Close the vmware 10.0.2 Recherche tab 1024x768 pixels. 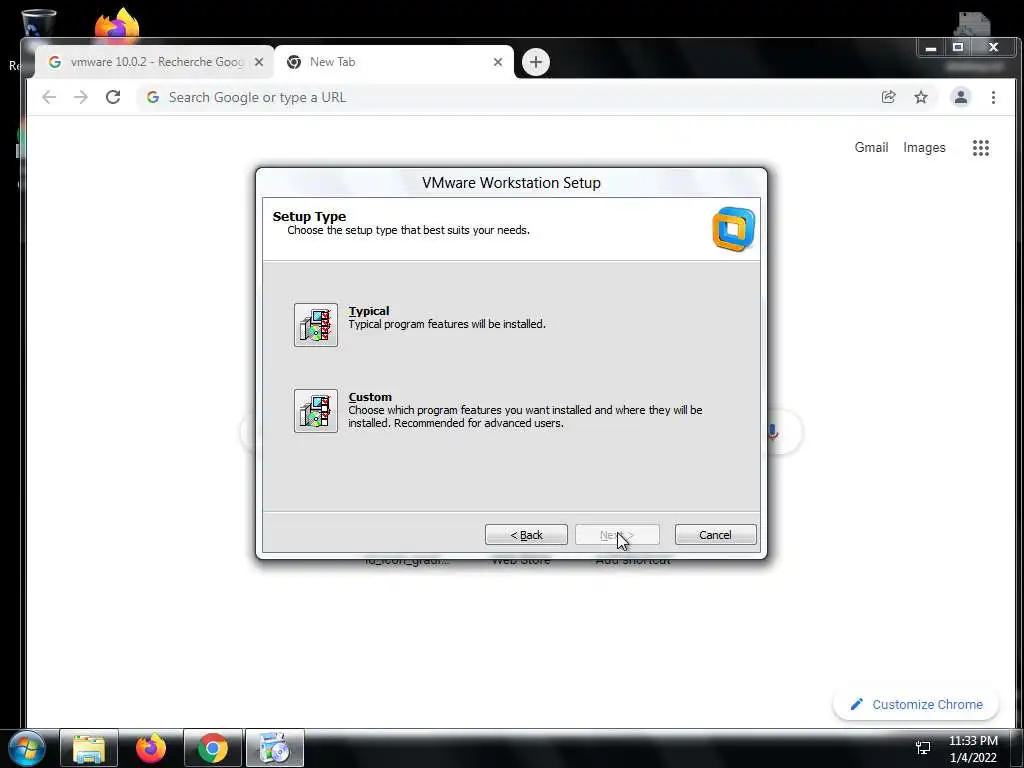pos(259,62)
